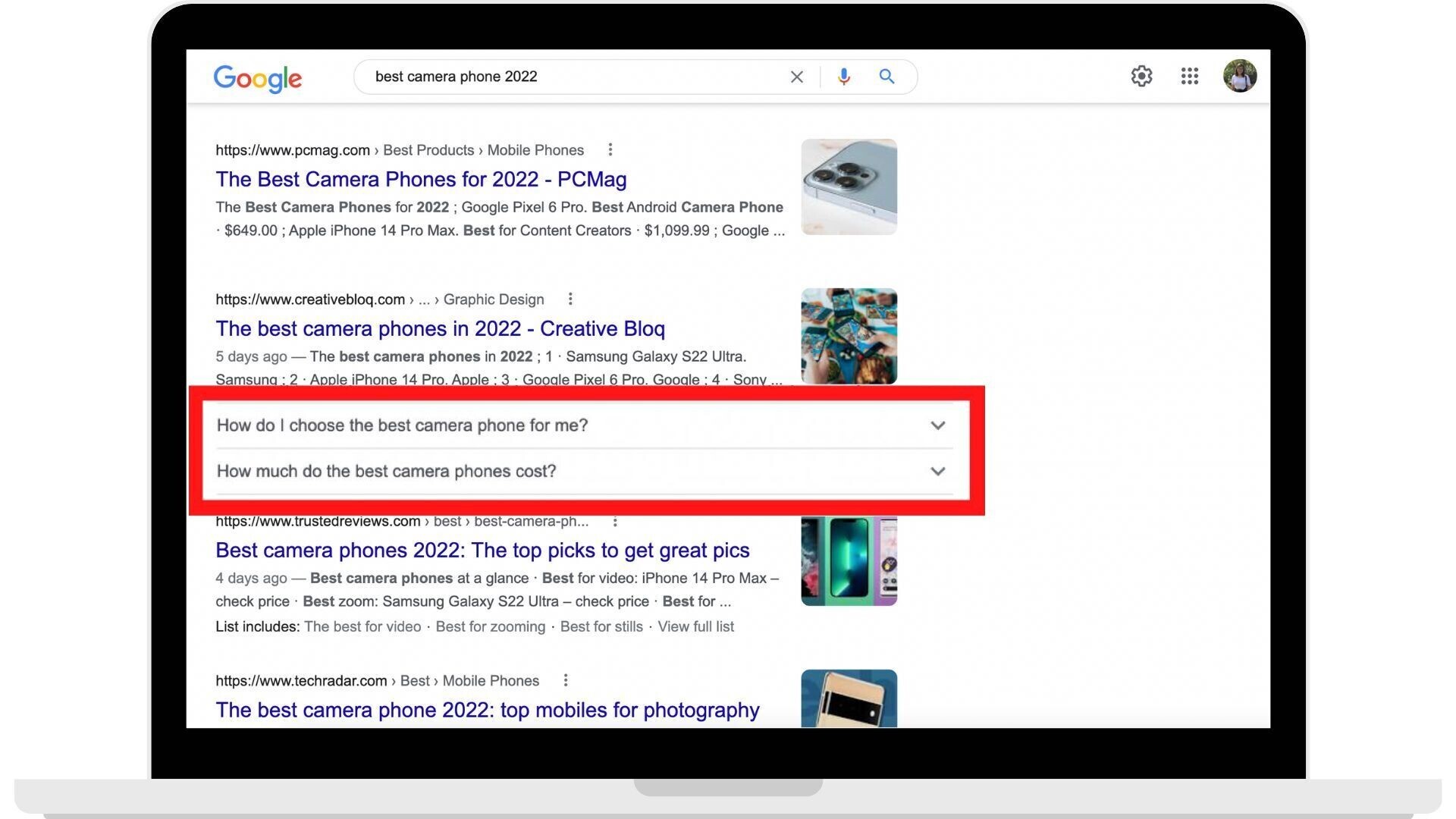Open the three-dot menu beside the pcmag.com result
This screenshot has width=1456, height=819.
coord(610,149)
